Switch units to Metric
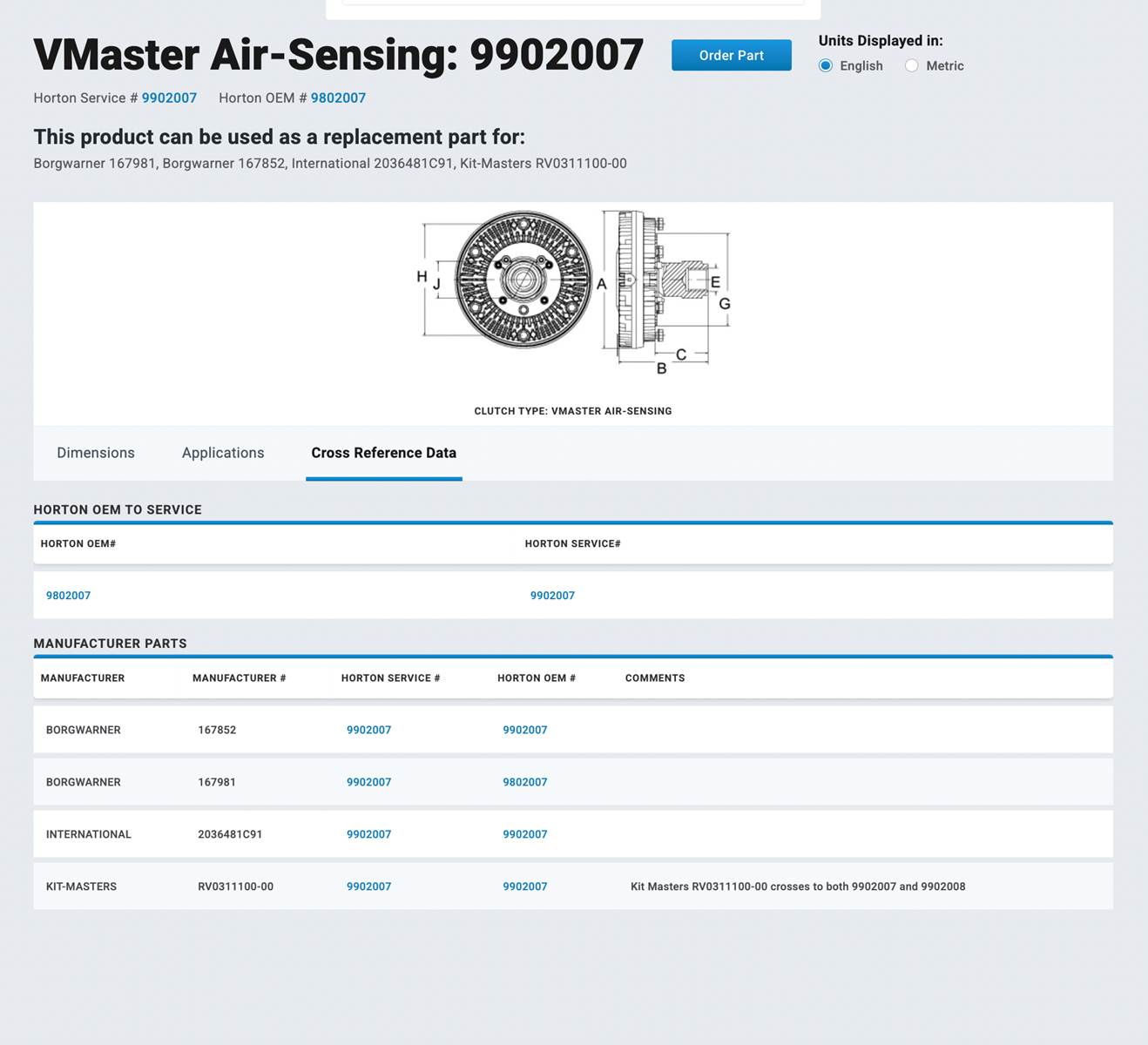The width and height of the screenshot is (1148, 1045). (x=911, y=66)
